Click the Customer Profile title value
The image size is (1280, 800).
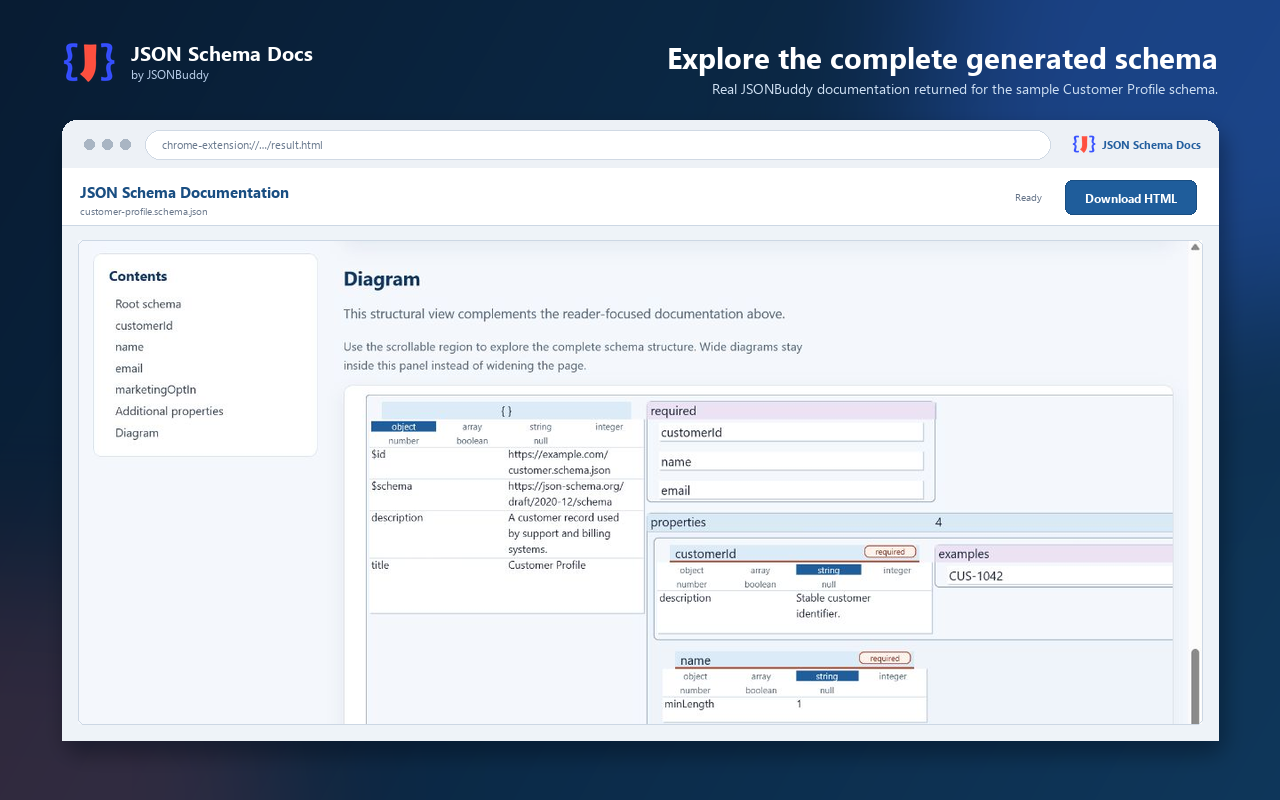click(547, 565)
